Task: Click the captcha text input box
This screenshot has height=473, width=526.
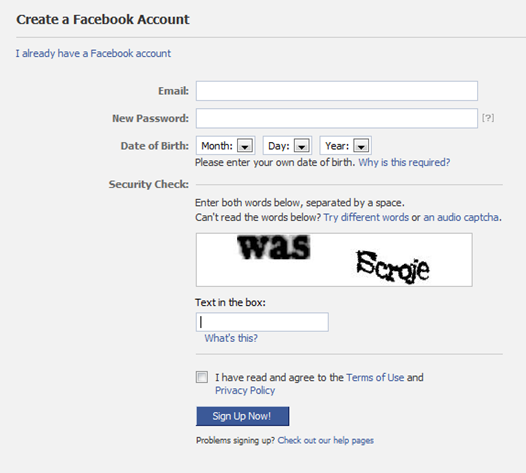Action: (x=262, y=322)
